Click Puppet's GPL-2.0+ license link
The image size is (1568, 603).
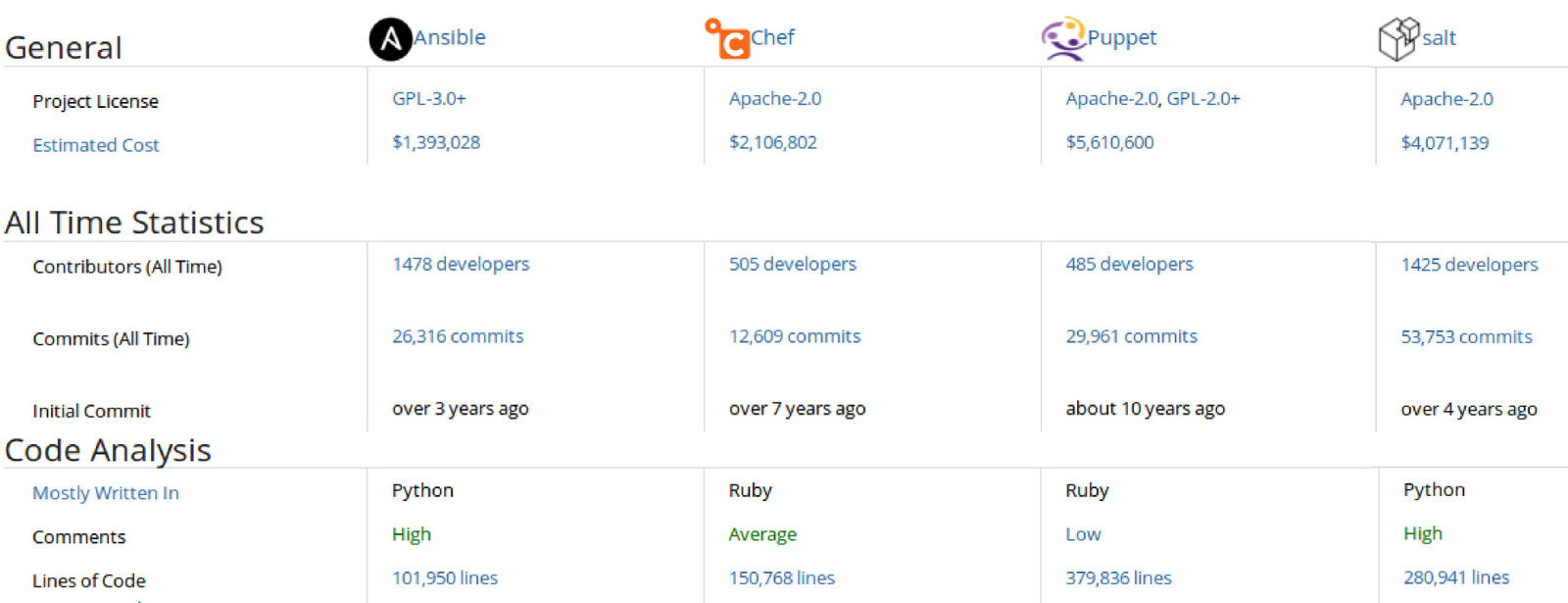pos(1203,99)
